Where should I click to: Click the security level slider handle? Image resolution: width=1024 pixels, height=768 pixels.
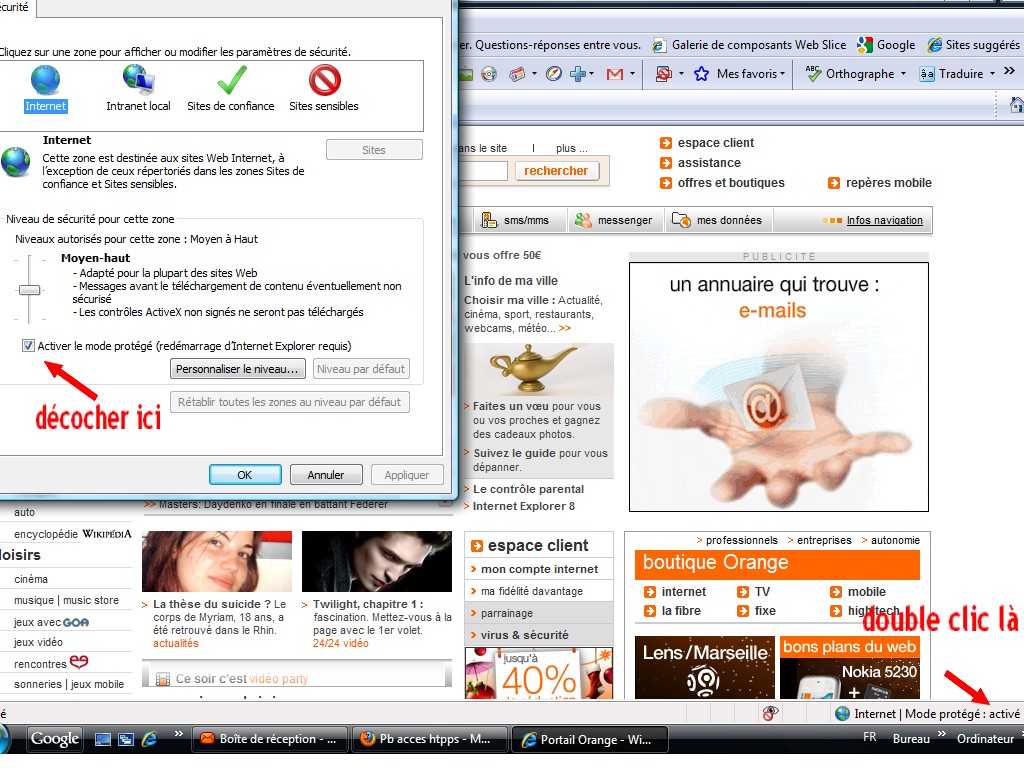tap(30, 290)
